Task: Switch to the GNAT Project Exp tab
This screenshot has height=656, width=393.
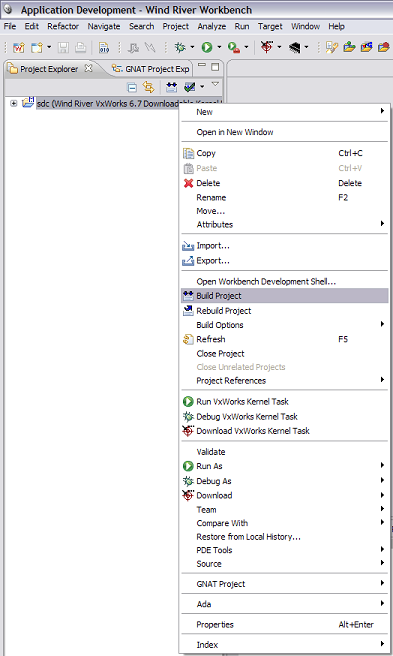Action: pos(151,69)
